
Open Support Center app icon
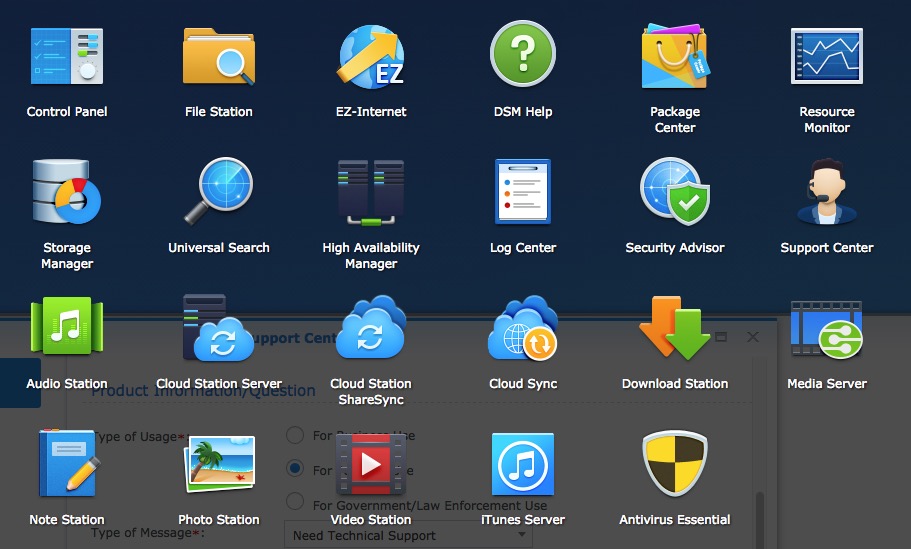tap(827, 191)
